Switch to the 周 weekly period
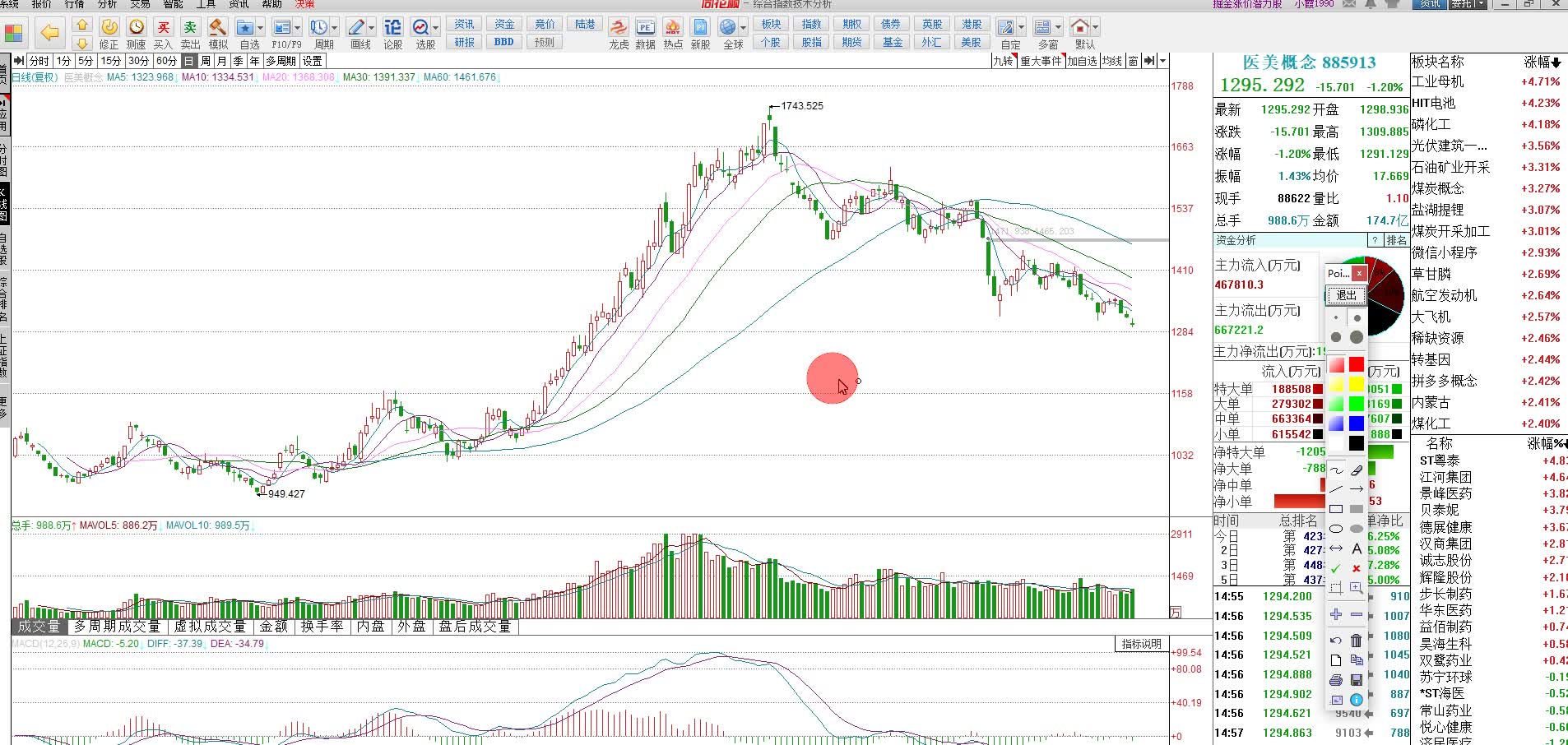1568x745 pixels. tap(206, 61)
